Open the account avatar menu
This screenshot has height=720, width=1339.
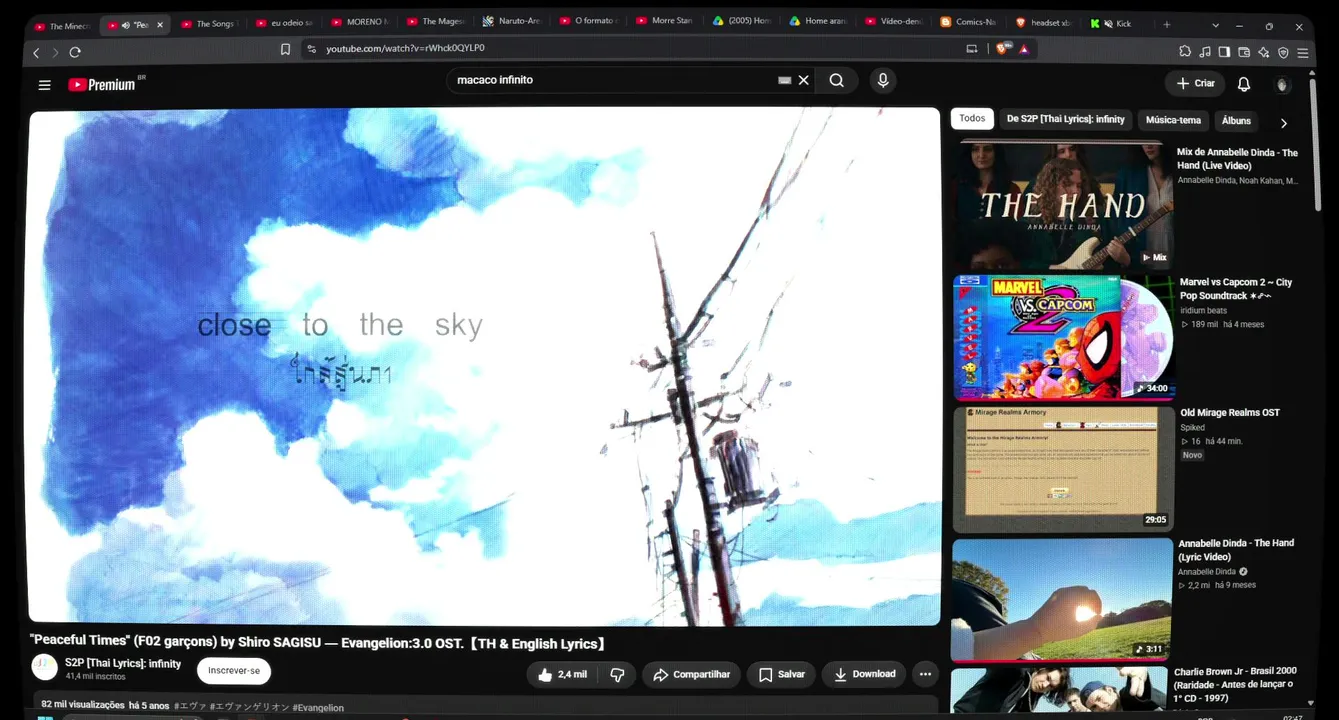pyautogui.click(x=1283, y=85)
